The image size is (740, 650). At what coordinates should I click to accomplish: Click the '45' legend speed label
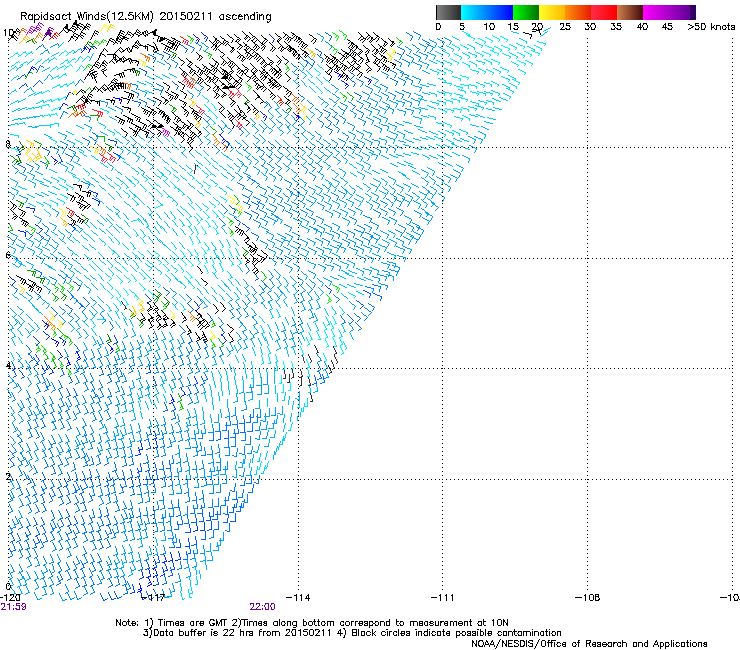click(x=667, y=27)
